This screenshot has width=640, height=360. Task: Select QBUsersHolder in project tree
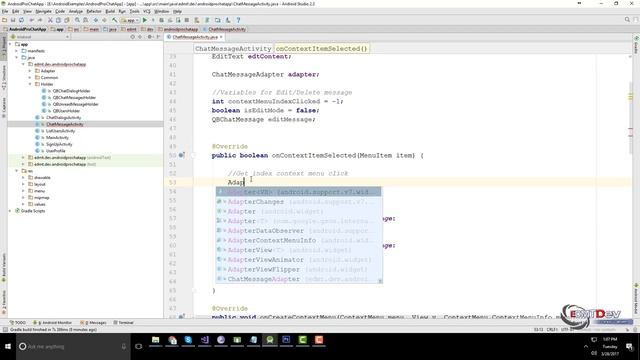[66, 111]
